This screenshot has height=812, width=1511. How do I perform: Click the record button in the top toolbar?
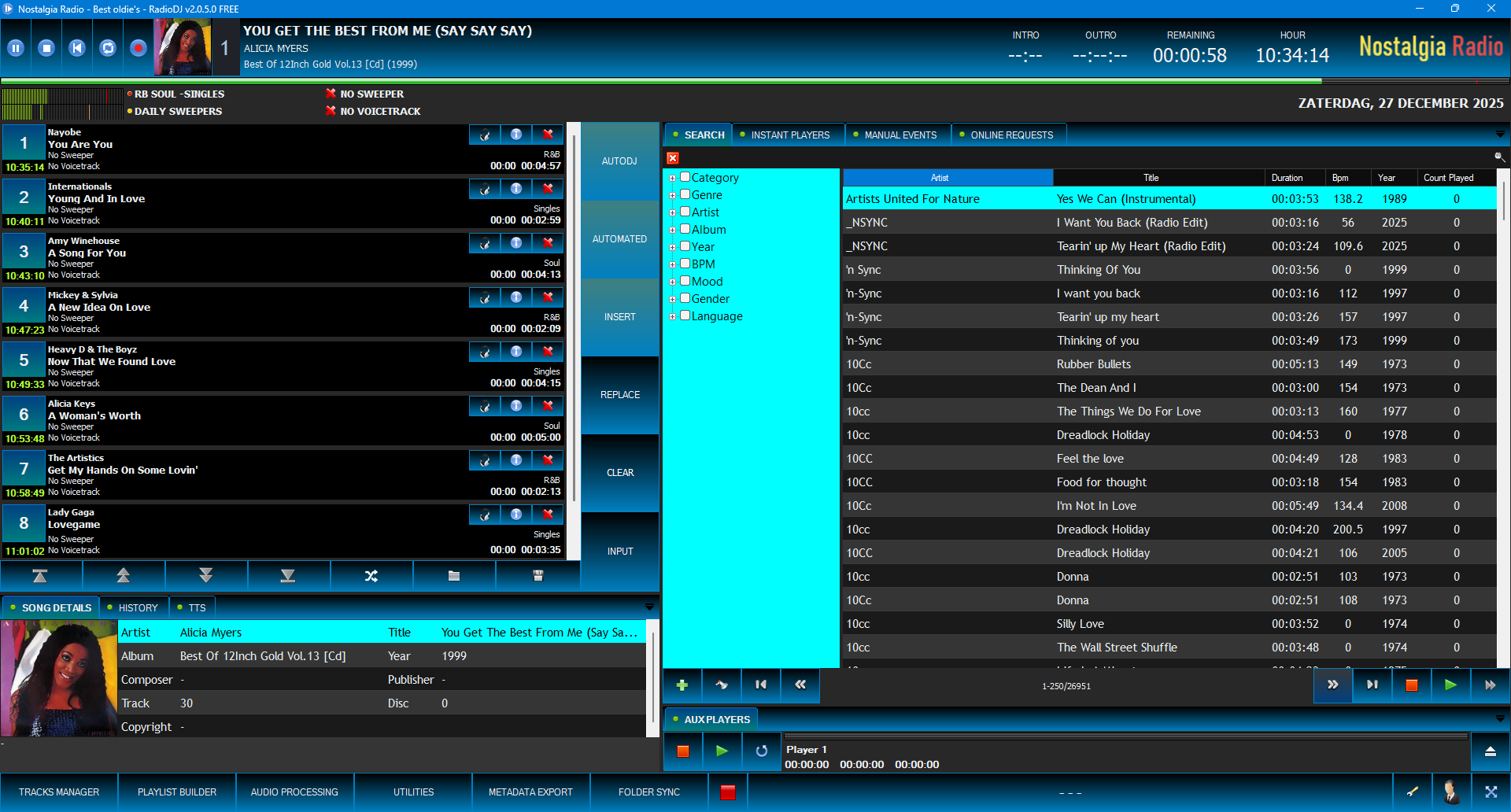138,47
